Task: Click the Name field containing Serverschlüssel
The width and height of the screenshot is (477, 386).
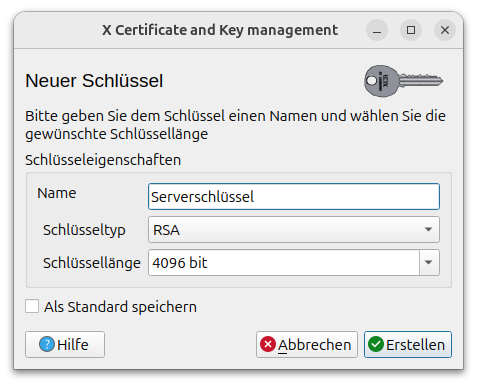Action: (294, 196)
